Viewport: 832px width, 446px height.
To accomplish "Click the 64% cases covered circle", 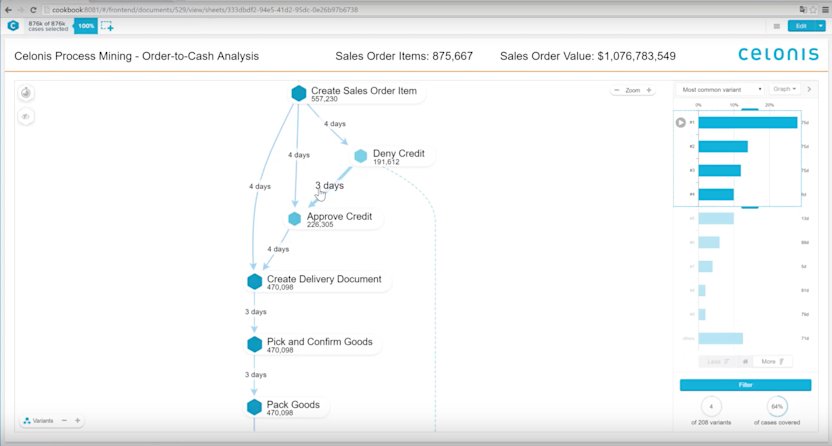I will click(777, 407).
